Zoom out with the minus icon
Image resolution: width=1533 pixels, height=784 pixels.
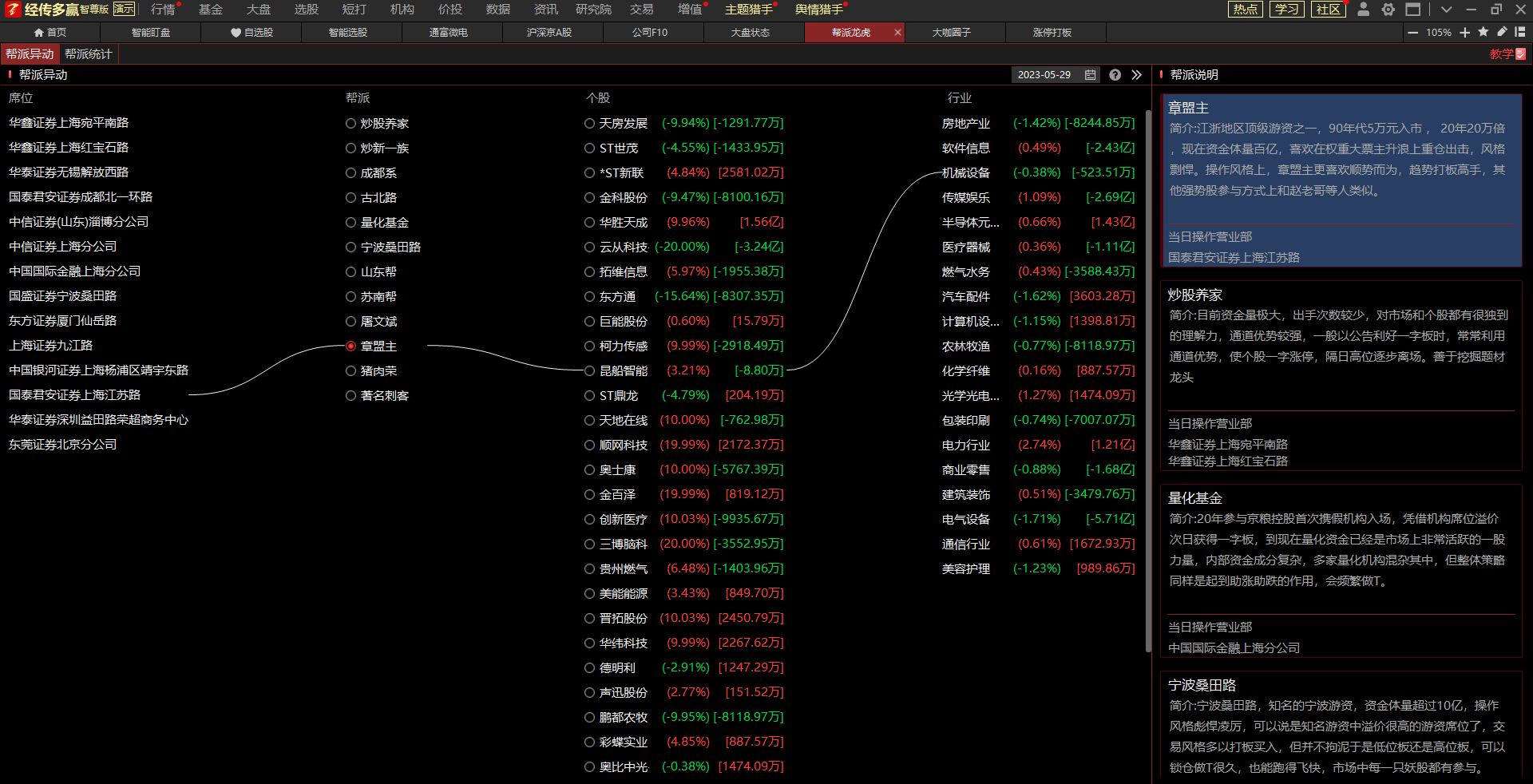(1413, 33)
